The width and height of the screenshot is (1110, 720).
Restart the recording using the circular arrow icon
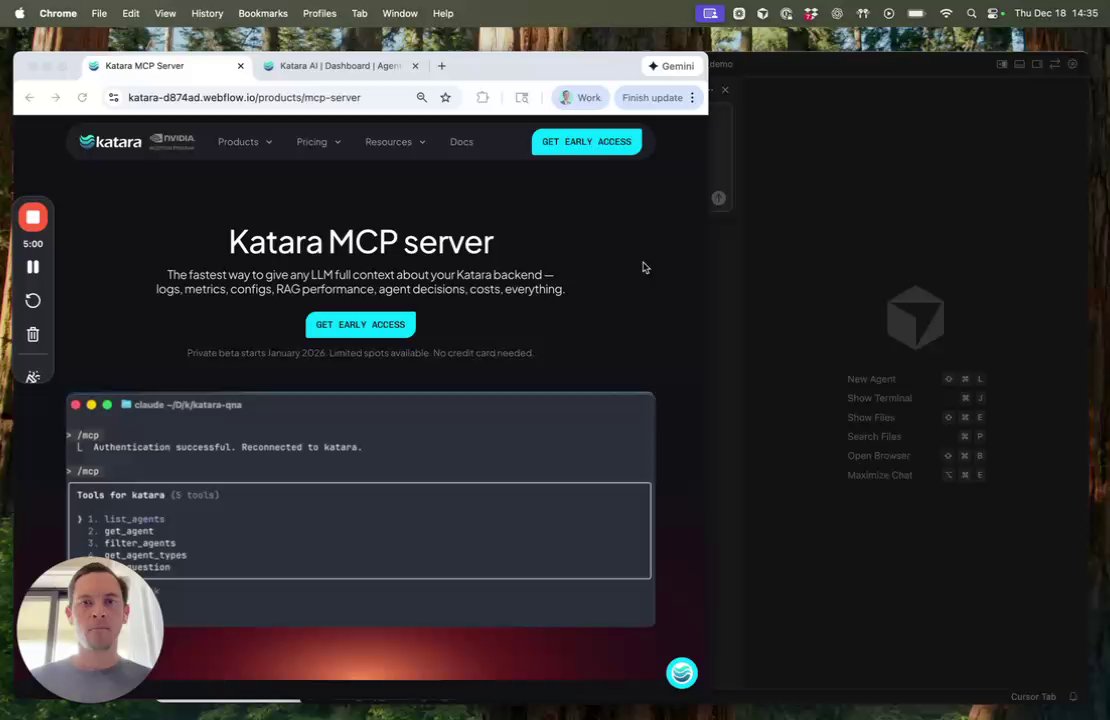[33, 300]
